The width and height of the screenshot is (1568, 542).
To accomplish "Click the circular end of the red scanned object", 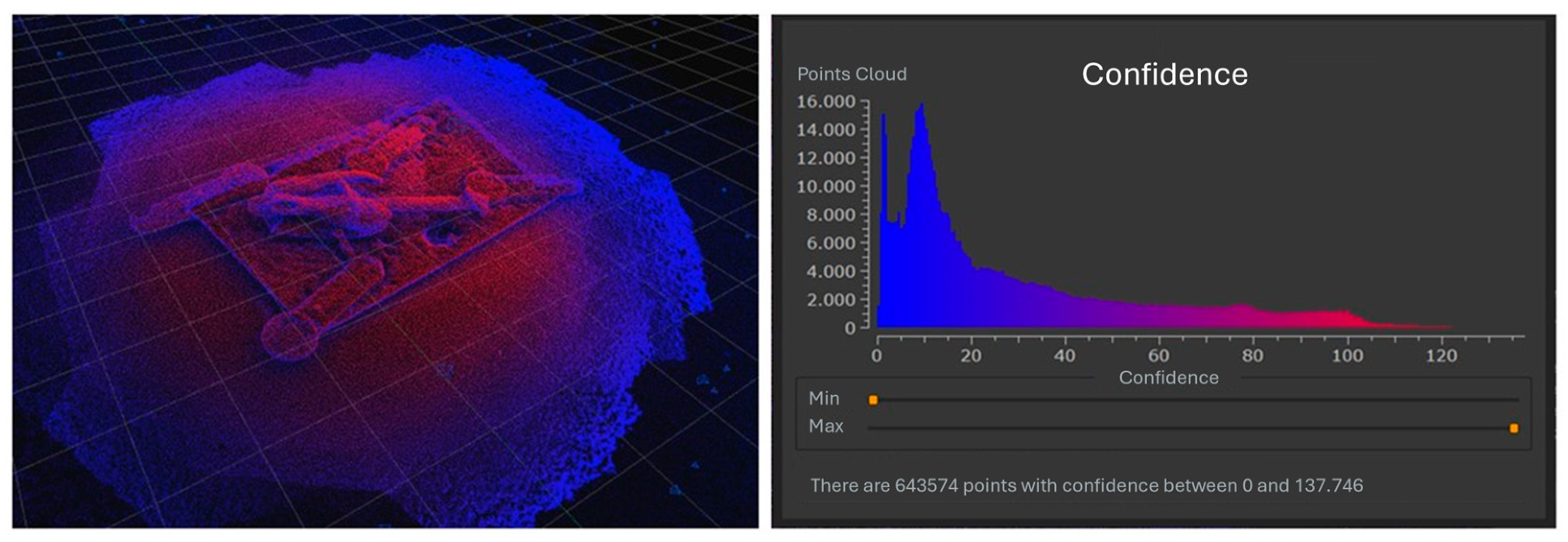I will [x=290, y=336].
